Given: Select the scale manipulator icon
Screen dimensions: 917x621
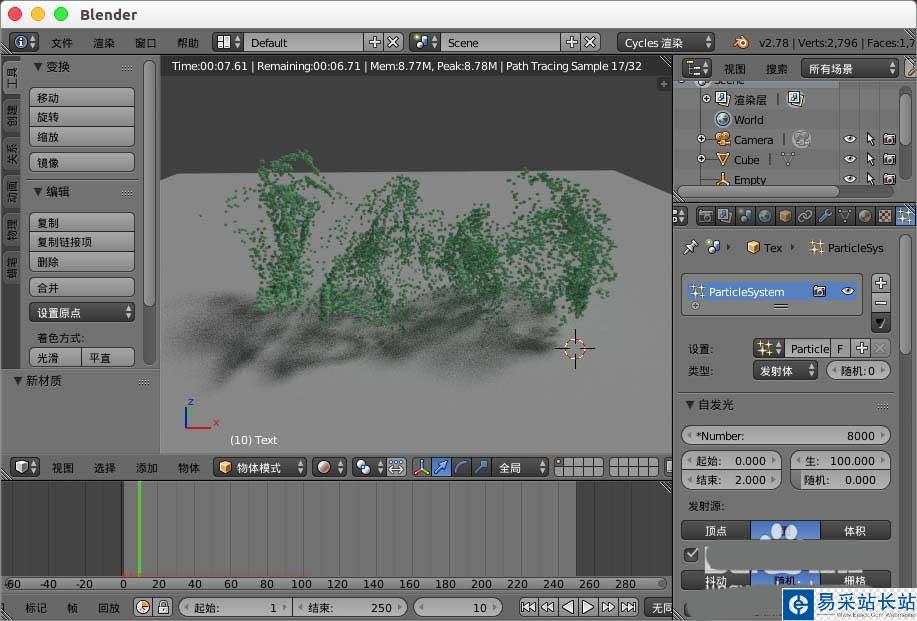Looking at the screenshot, I should pyautogui.click(x=481, y=467).
